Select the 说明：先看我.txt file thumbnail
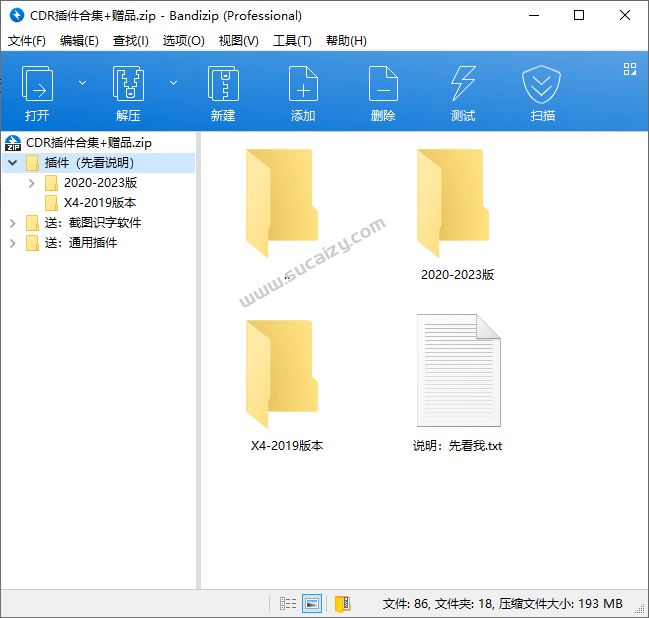The image size is (649, 618). (x=458, y=370)
